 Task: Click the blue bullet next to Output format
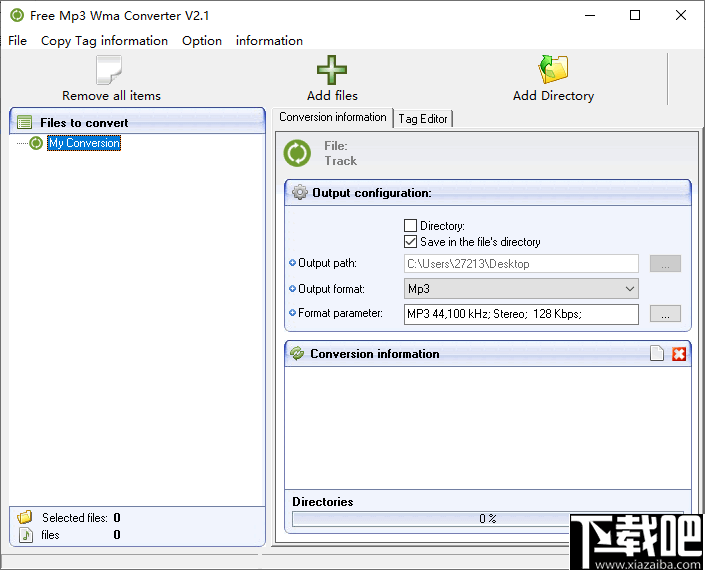pos(292,289)
